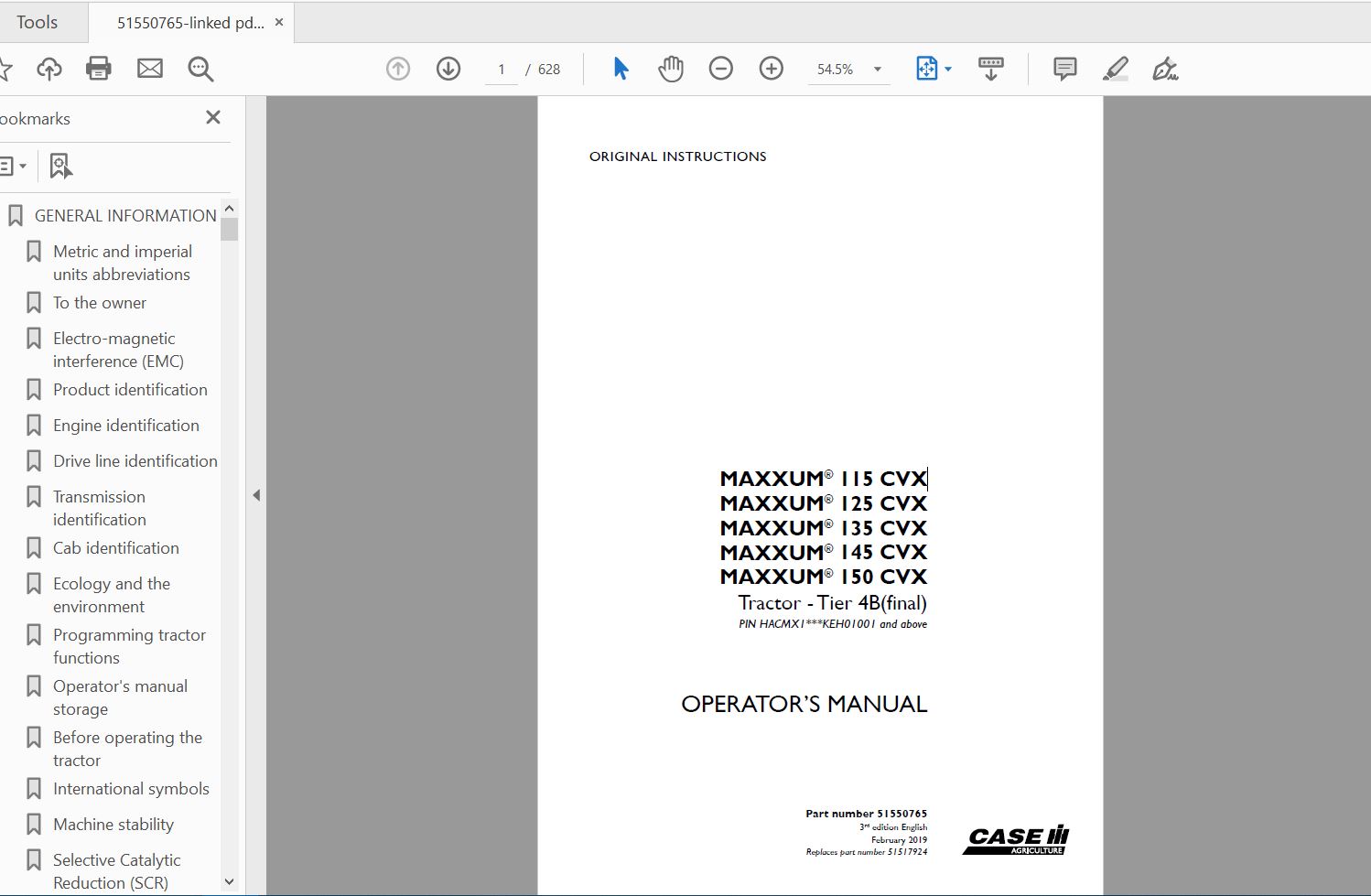Jump to International symbols bookmark
Image resolution: width=1371 pixels, height=896 pixels.
tap(131, 789)
